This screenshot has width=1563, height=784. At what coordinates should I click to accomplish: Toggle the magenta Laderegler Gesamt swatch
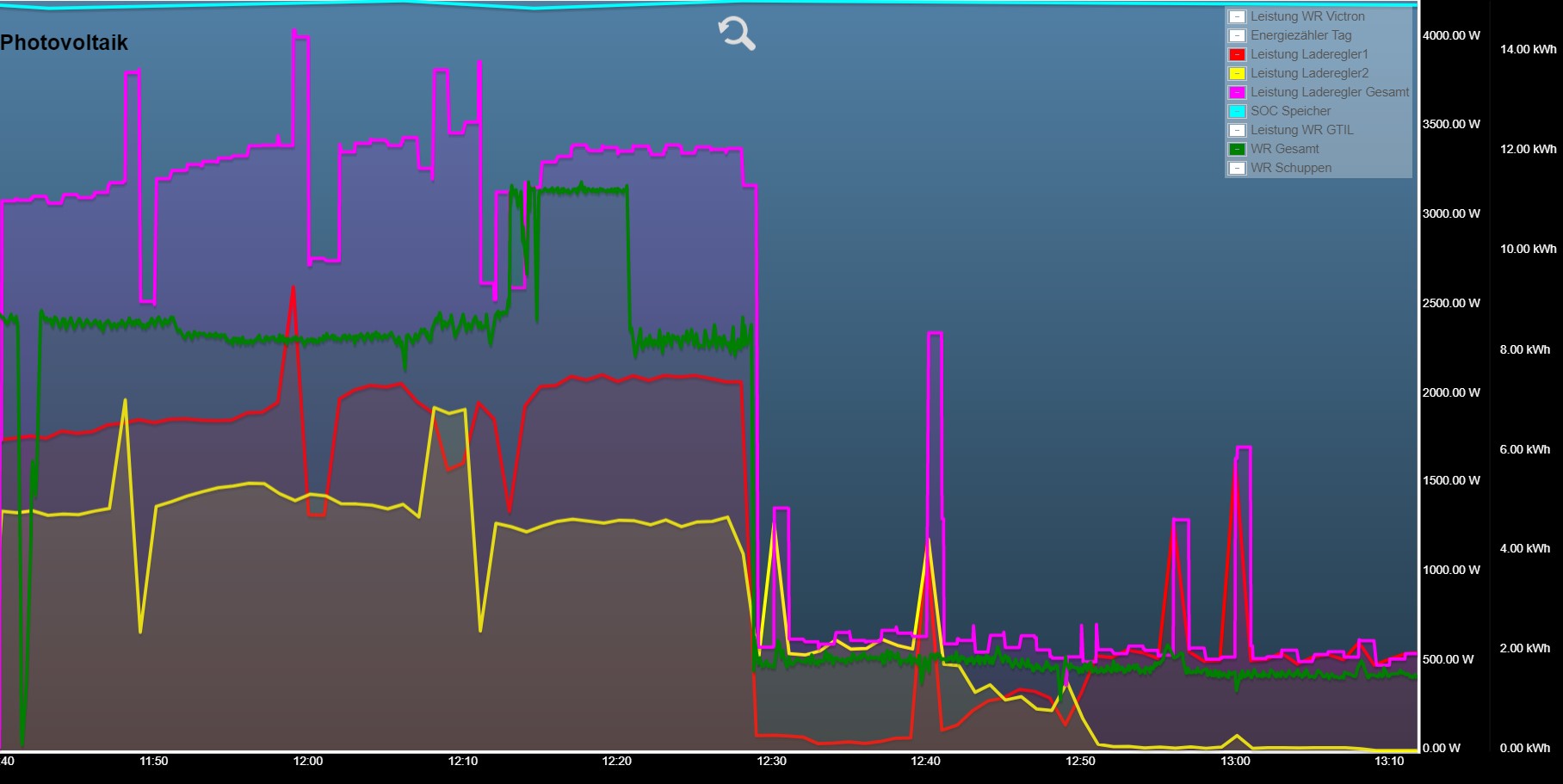click(1237, 92)
